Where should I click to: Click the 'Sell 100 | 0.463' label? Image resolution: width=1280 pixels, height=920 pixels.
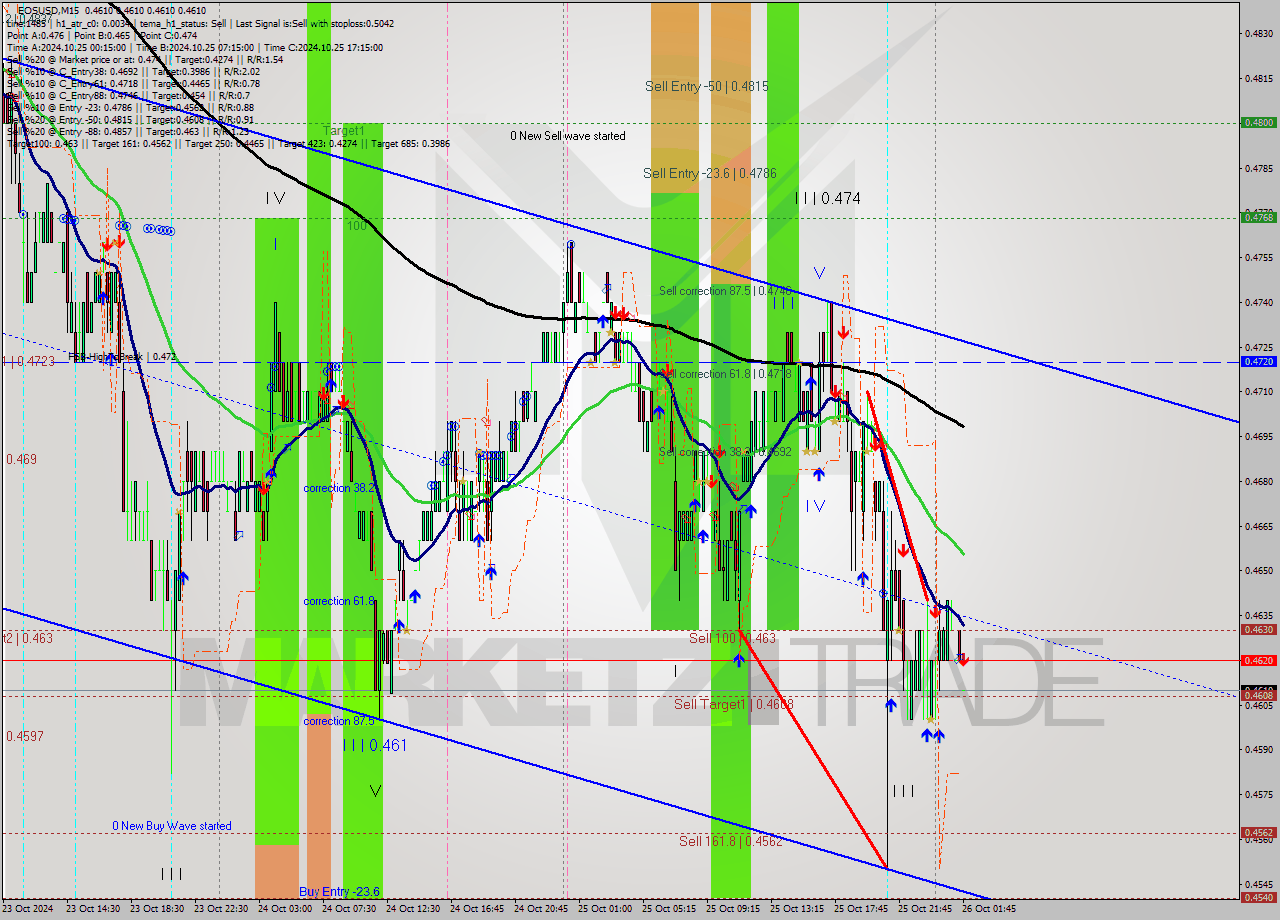tap(732, 637)
